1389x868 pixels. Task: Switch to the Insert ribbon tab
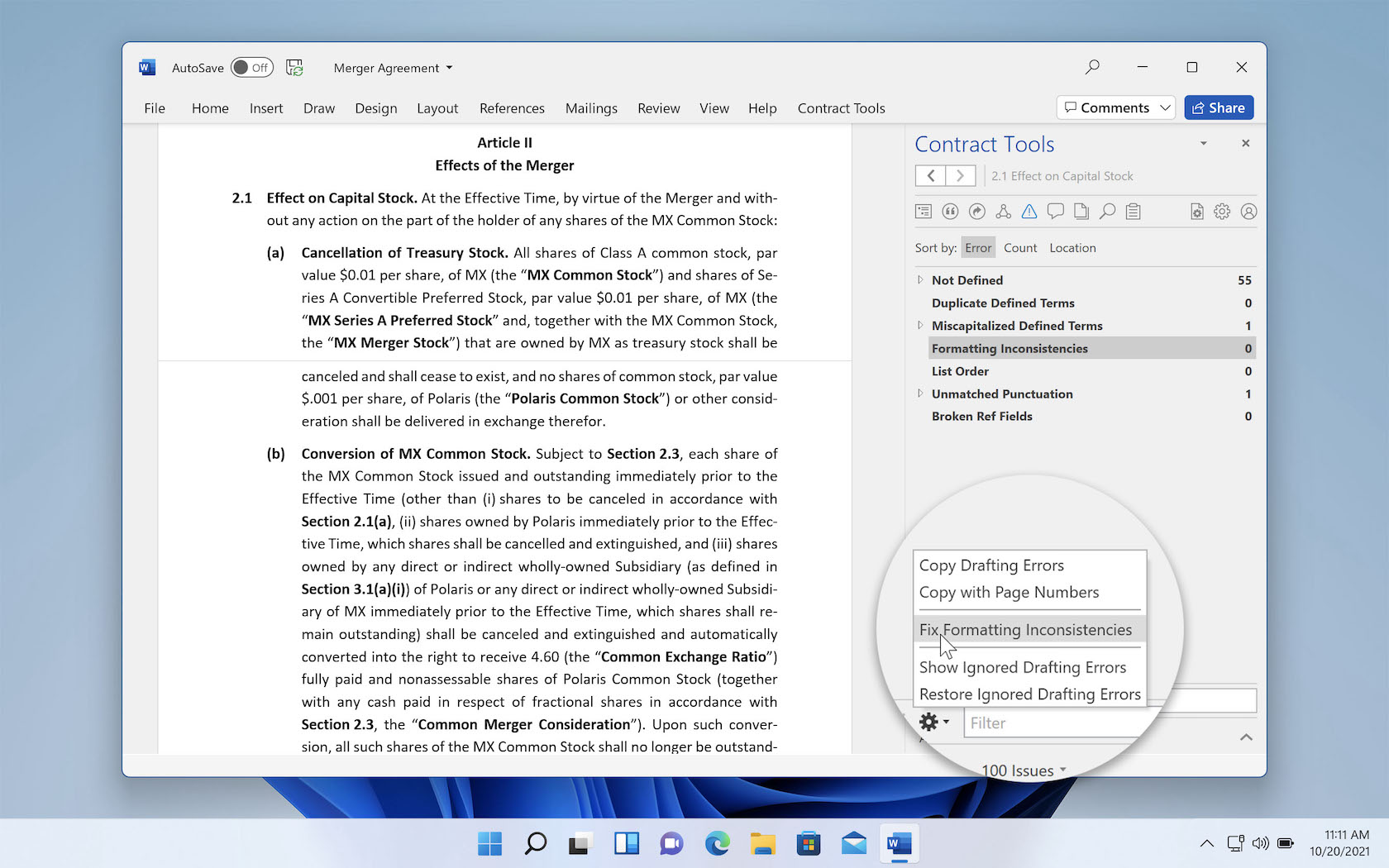point(266,108)
